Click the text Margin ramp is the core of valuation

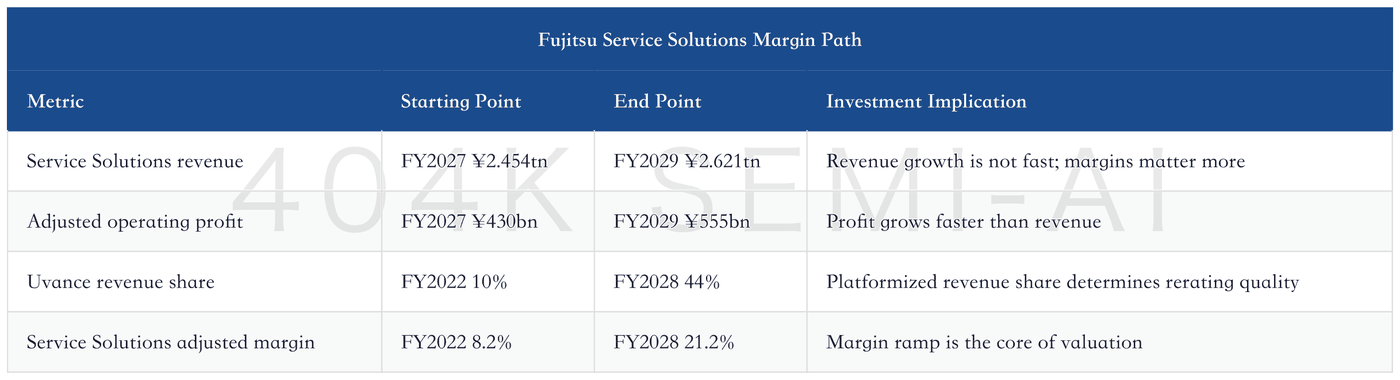(985, 342)
